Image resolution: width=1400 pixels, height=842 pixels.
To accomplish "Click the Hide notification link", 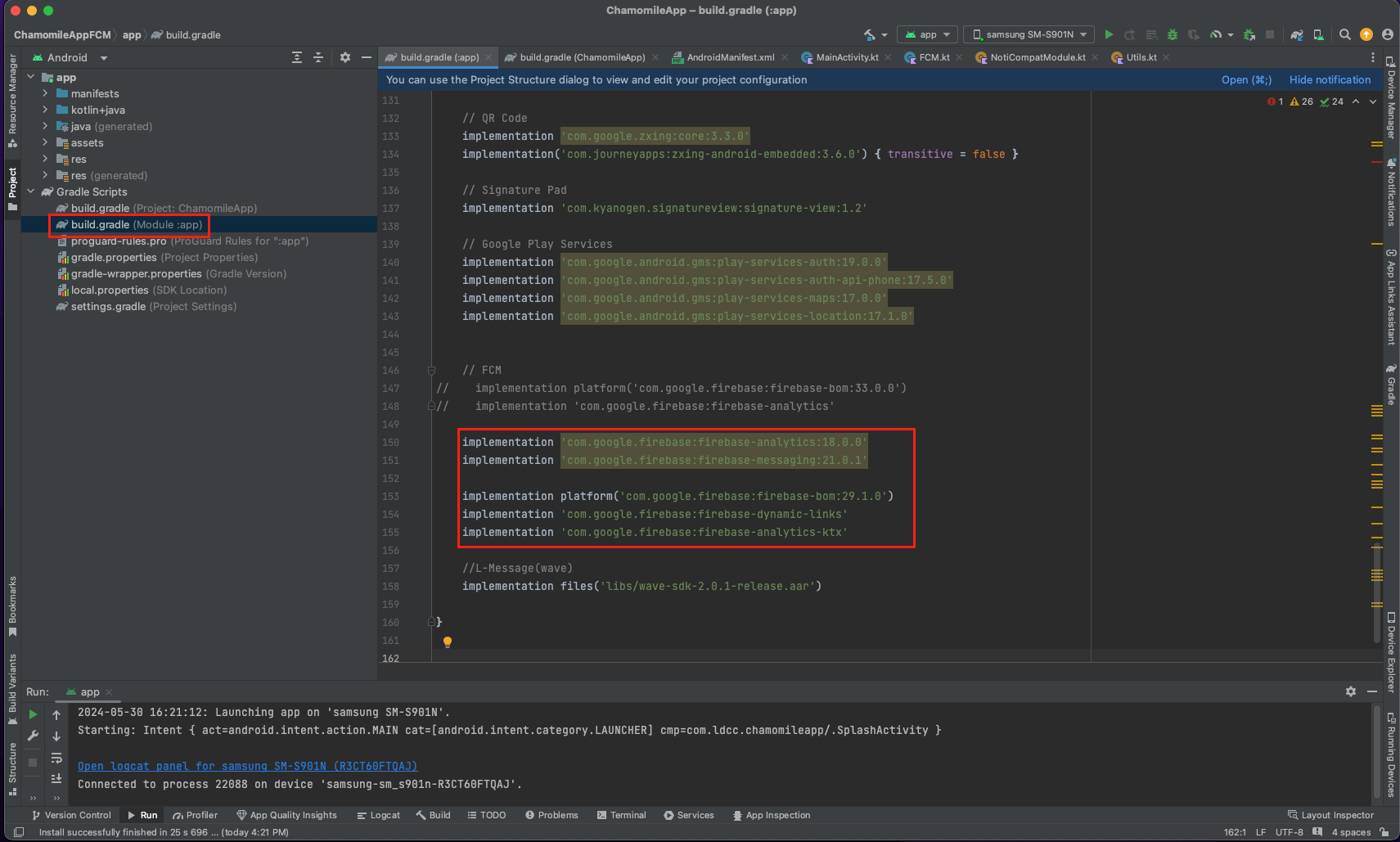I will point(1330,80).
